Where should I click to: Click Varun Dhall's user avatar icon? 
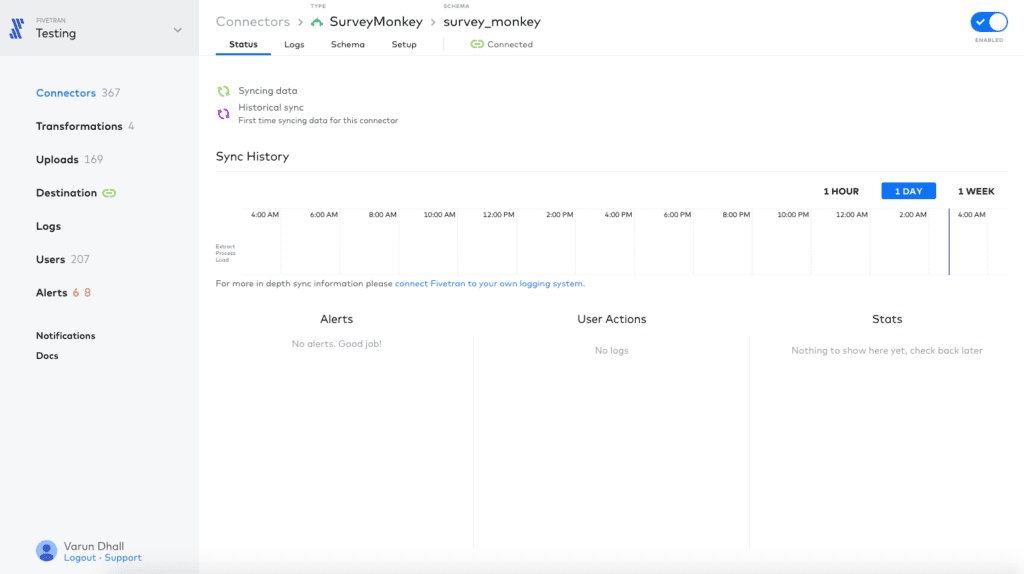[46, 550]
